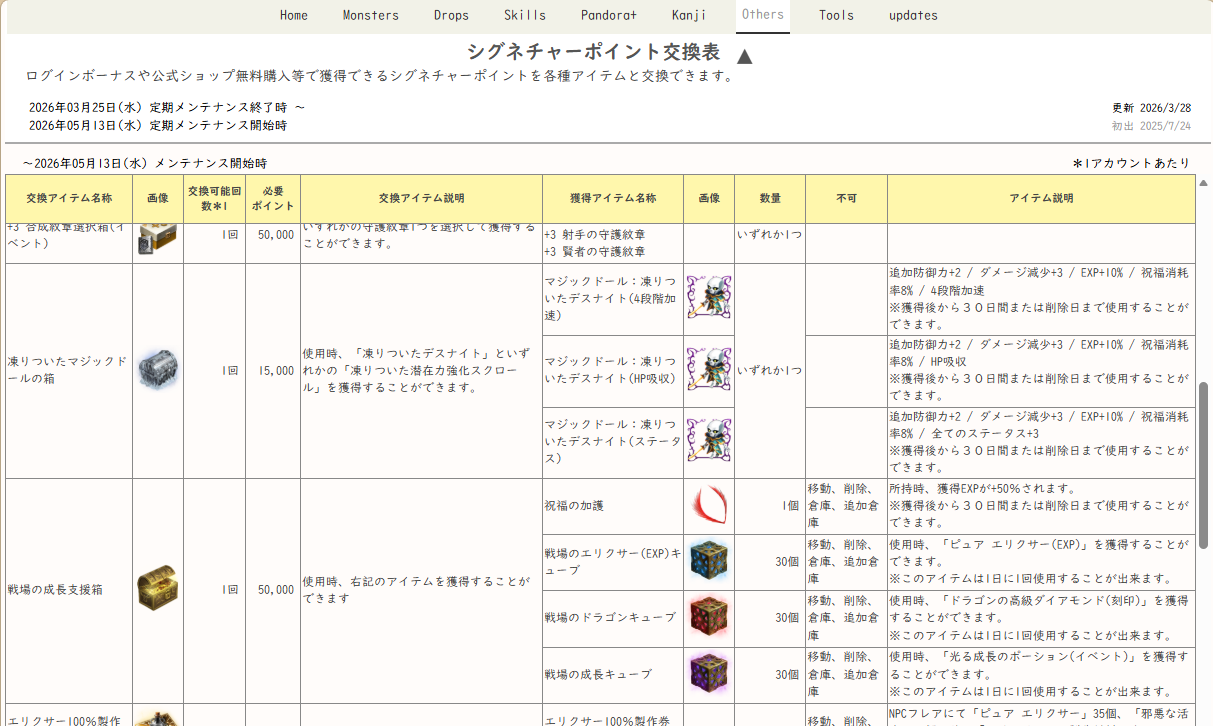The height and width of the screenshot is (726, 1213).
Task: Collapse section via triangle beside シグネチャーポイント交換表
Action: pyautogui.click(x=745, y=56)
